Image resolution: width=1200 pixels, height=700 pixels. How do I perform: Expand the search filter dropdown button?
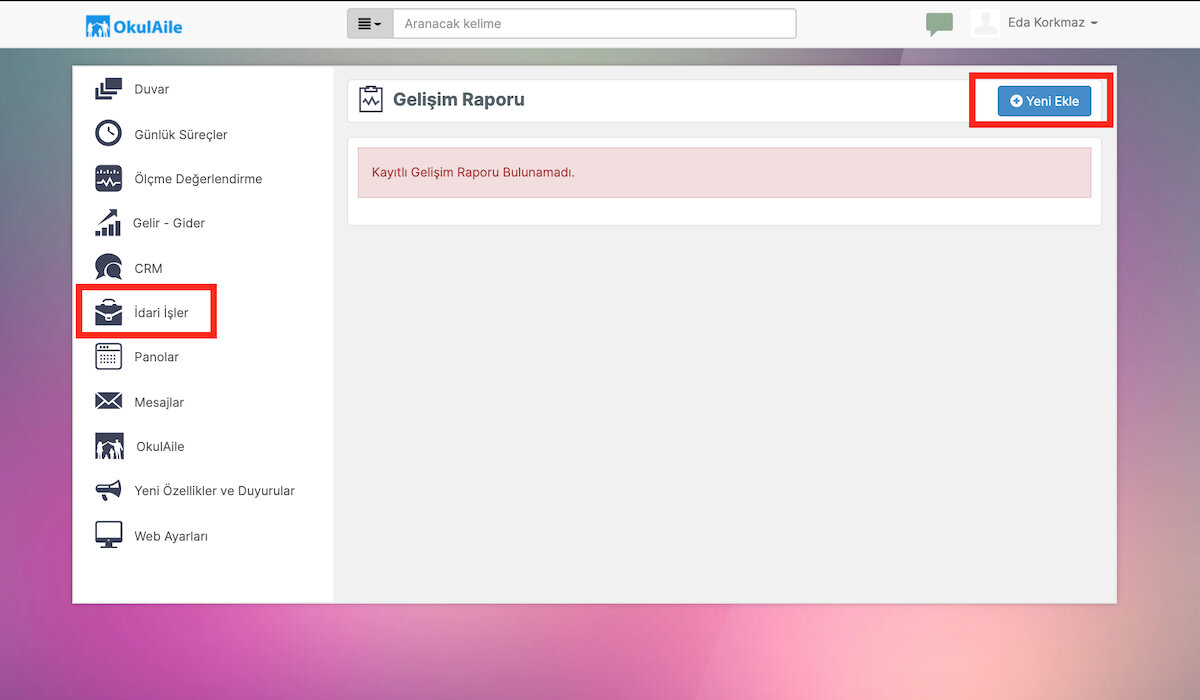(x=370, y=24)
